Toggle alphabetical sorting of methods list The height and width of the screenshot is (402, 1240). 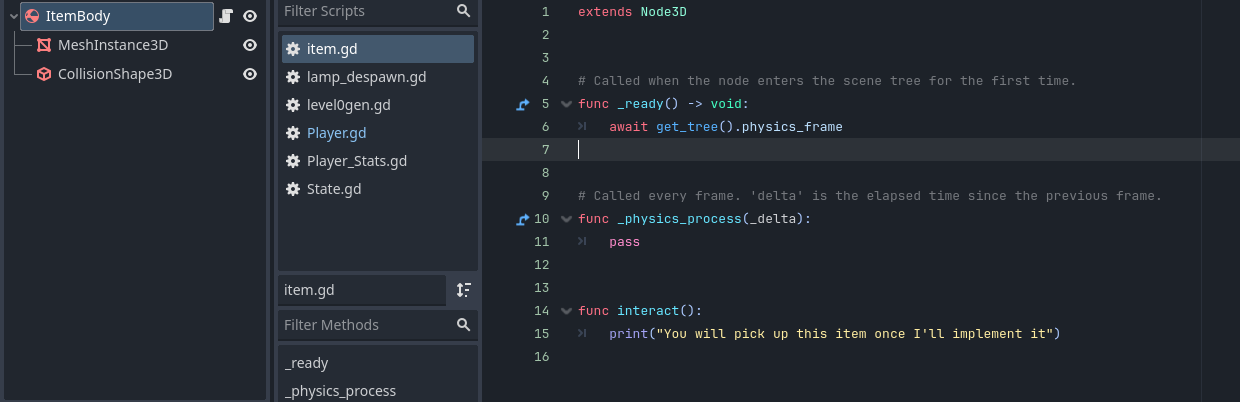[x=463, y=290]
